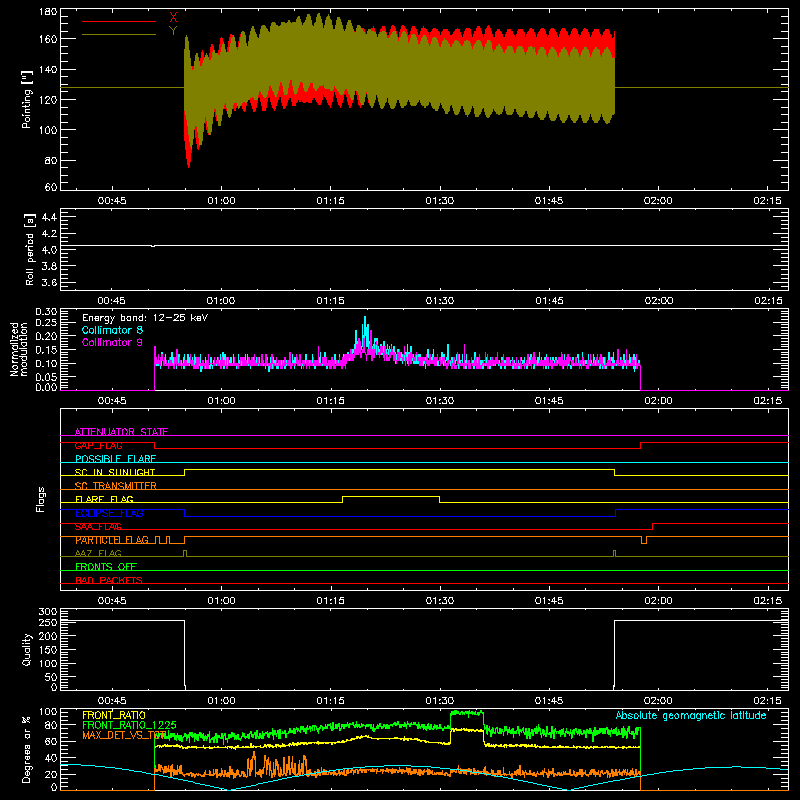800x800 pixels.
Task: Select the ECLIPSE_FLAG label
Action: coord(109,513)
